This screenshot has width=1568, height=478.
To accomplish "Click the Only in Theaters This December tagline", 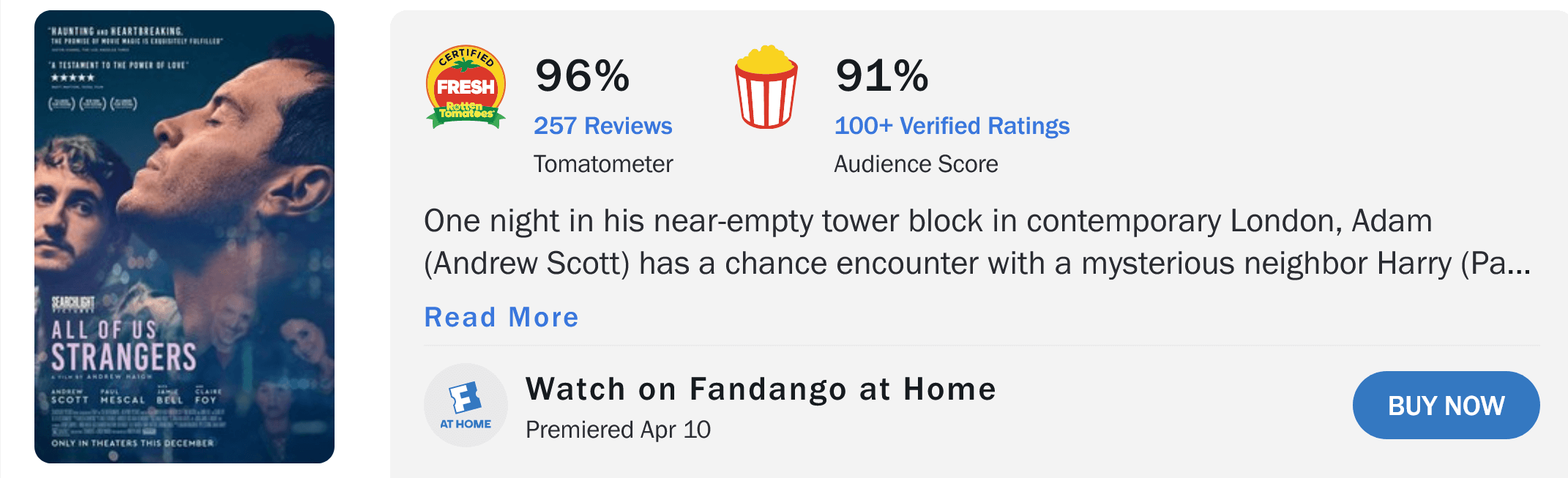I will pyautogui.click(x=132, y=443).
